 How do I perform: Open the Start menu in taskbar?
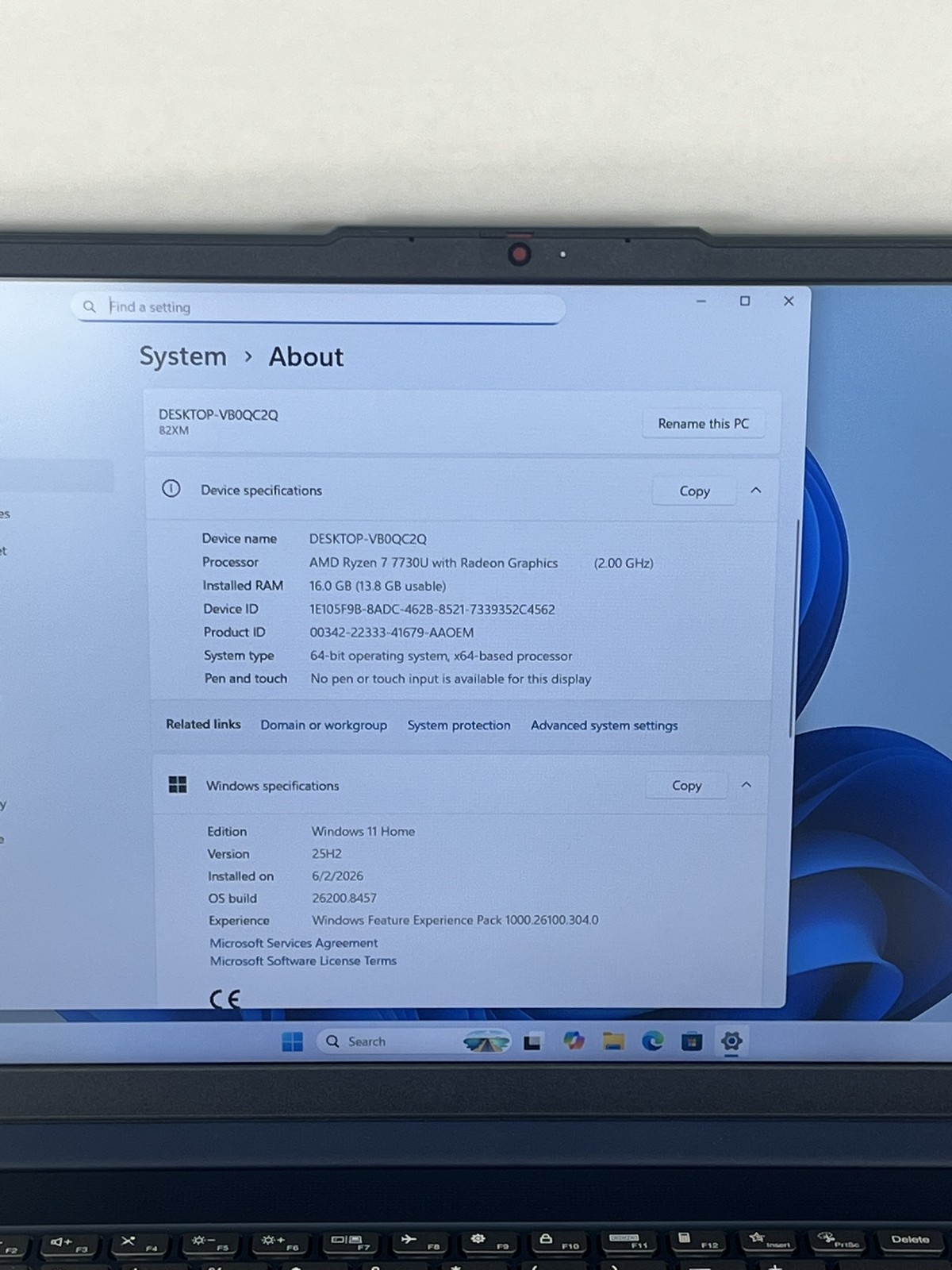[293, 1041]
